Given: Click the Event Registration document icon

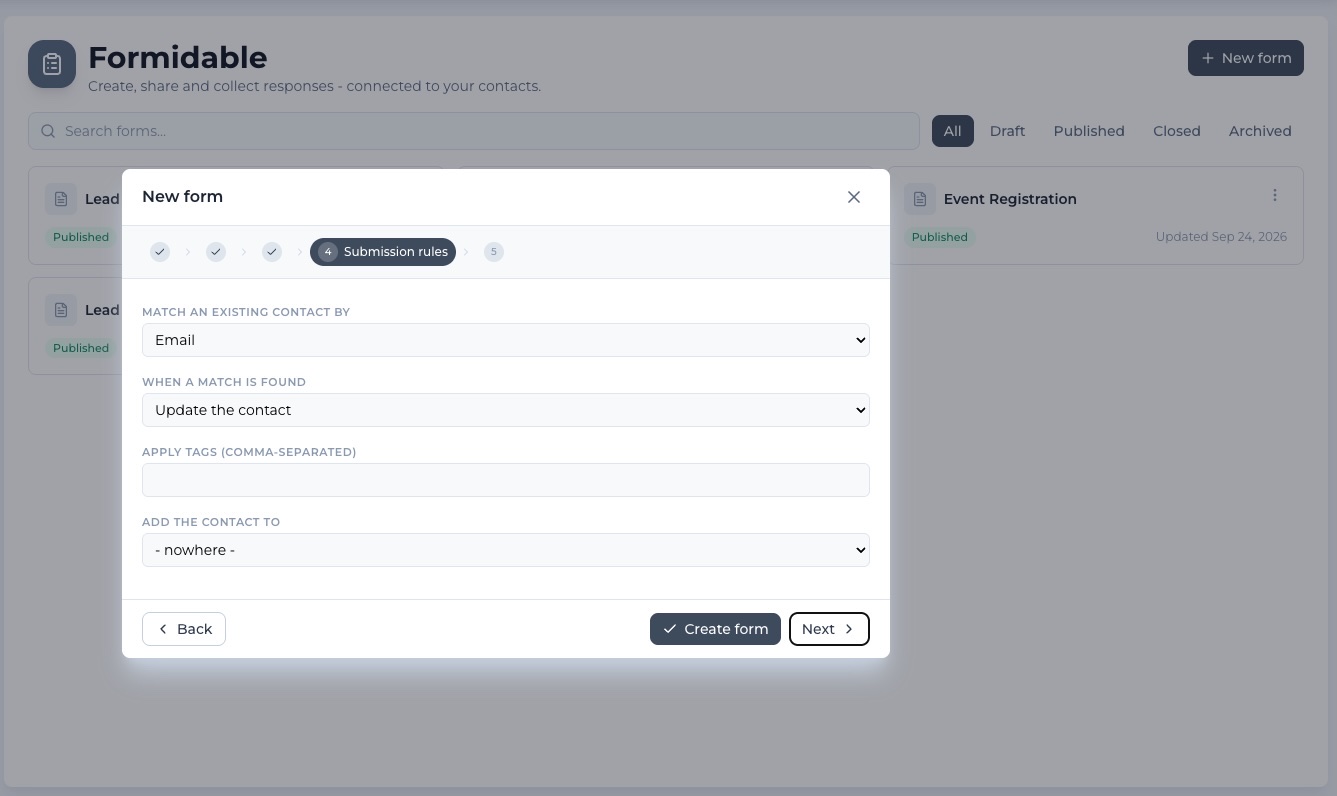Looking at the screenshot, I should click(920, 199).
